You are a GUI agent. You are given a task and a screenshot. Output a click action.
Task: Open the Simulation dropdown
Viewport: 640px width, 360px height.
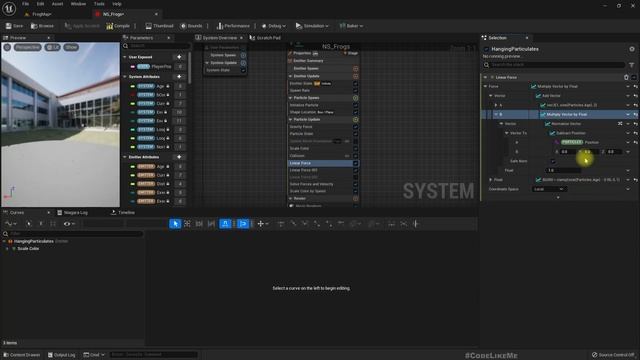click(x=312, y=26)
